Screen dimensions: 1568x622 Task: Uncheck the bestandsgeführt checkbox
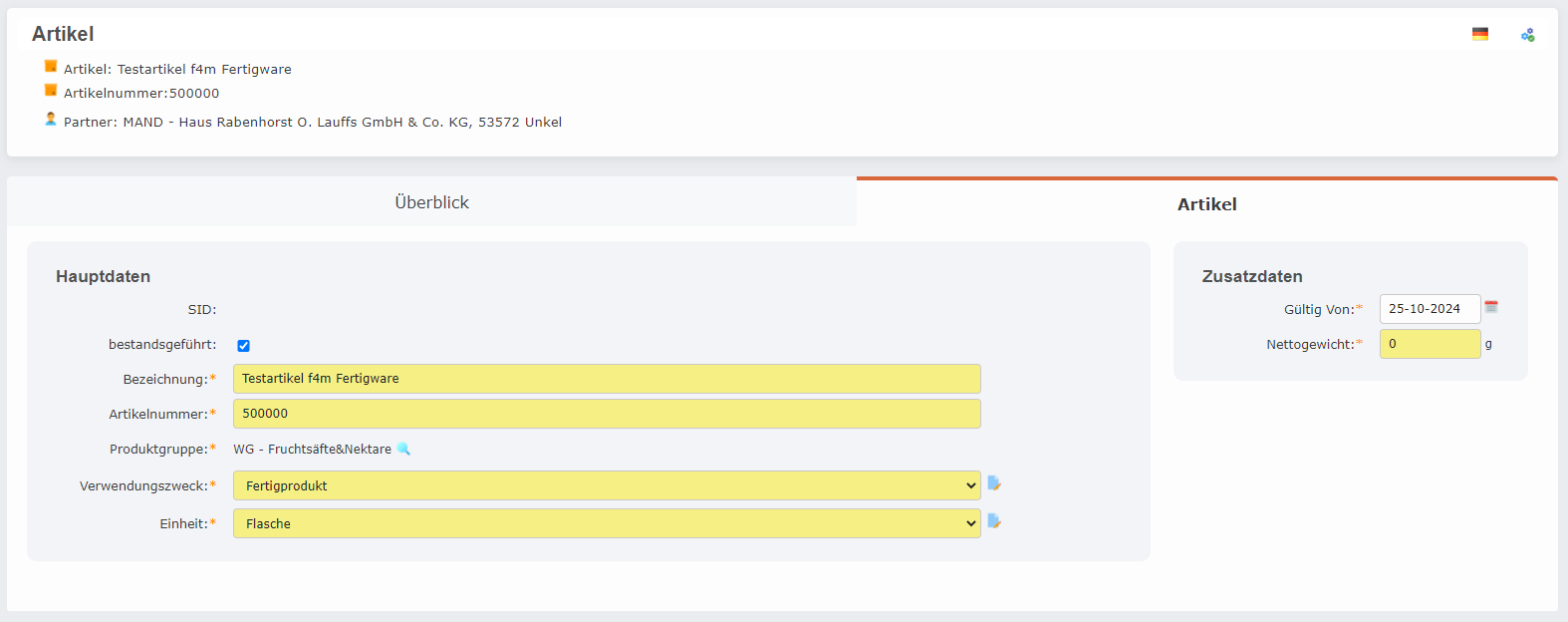[243, 345]
